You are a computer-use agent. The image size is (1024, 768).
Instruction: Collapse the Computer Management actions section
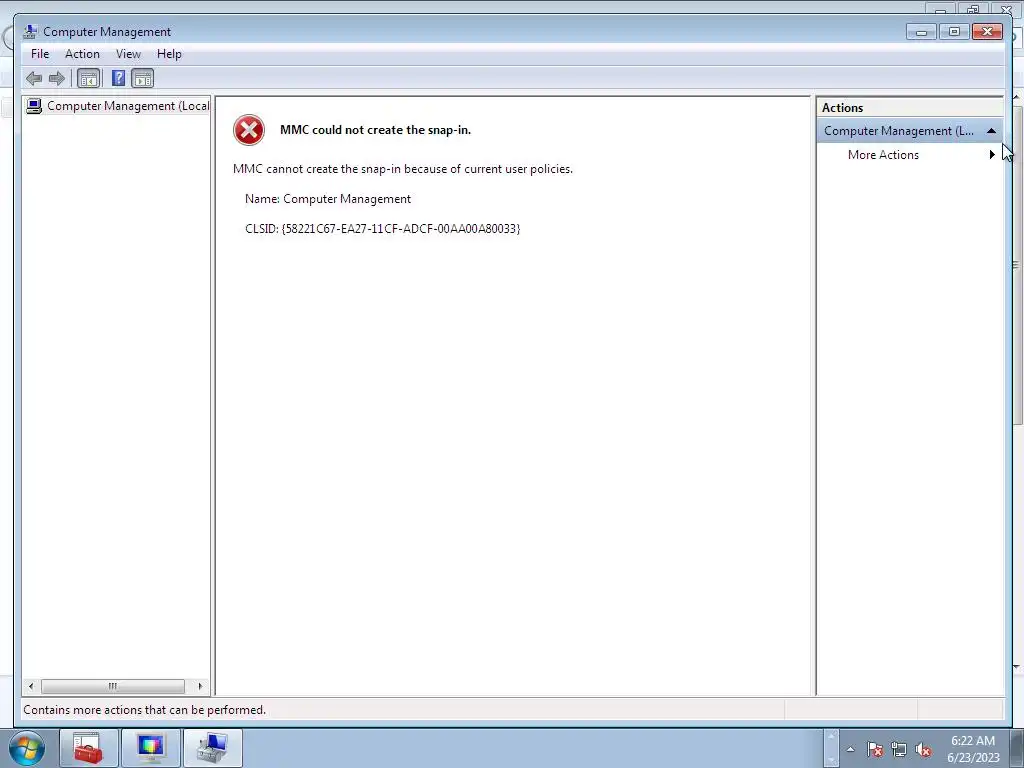pyautogui.click(x=991, y=131)
